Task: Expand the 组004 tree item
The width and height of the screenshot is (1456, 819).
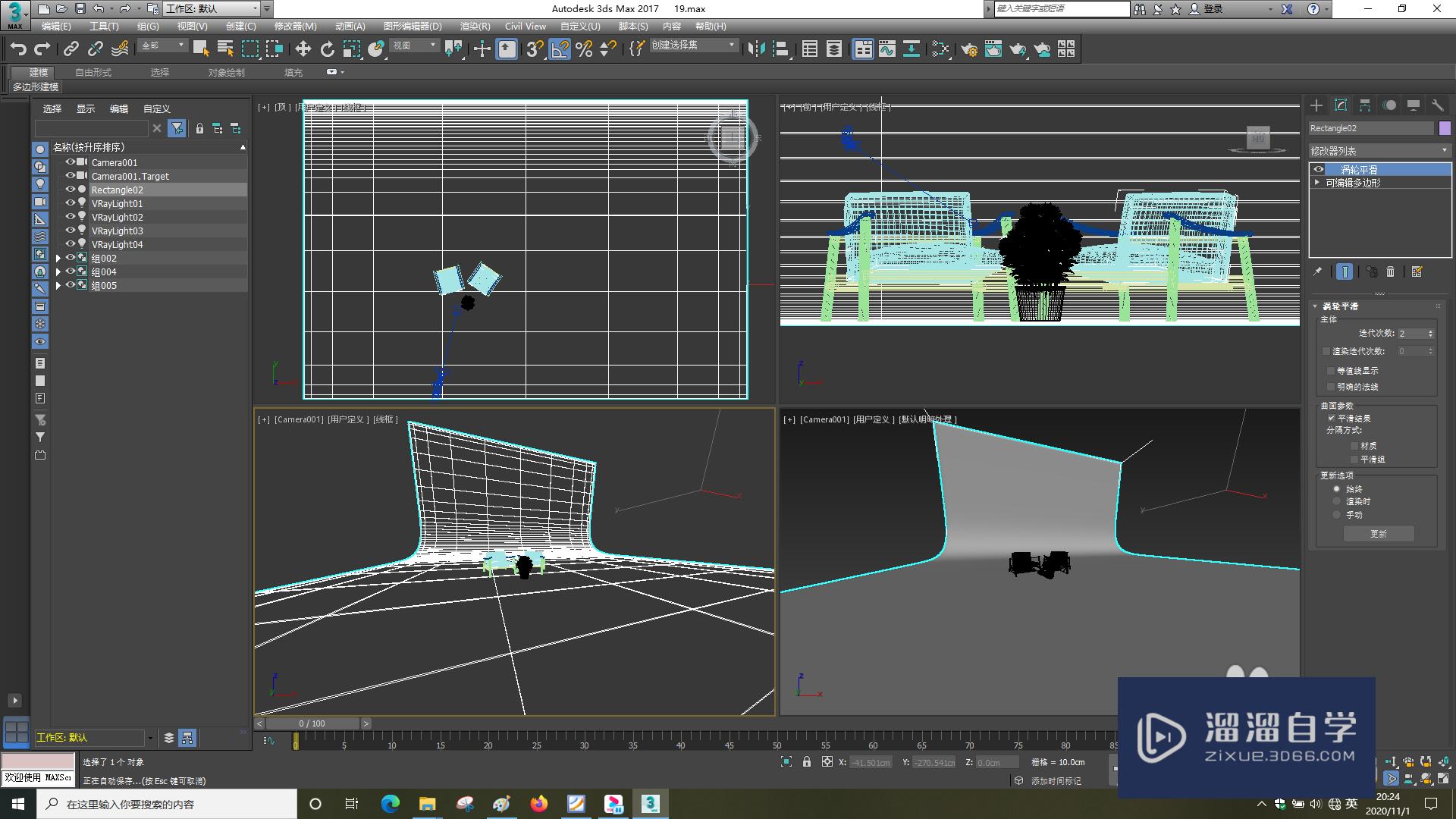Action: coord(58,271)
